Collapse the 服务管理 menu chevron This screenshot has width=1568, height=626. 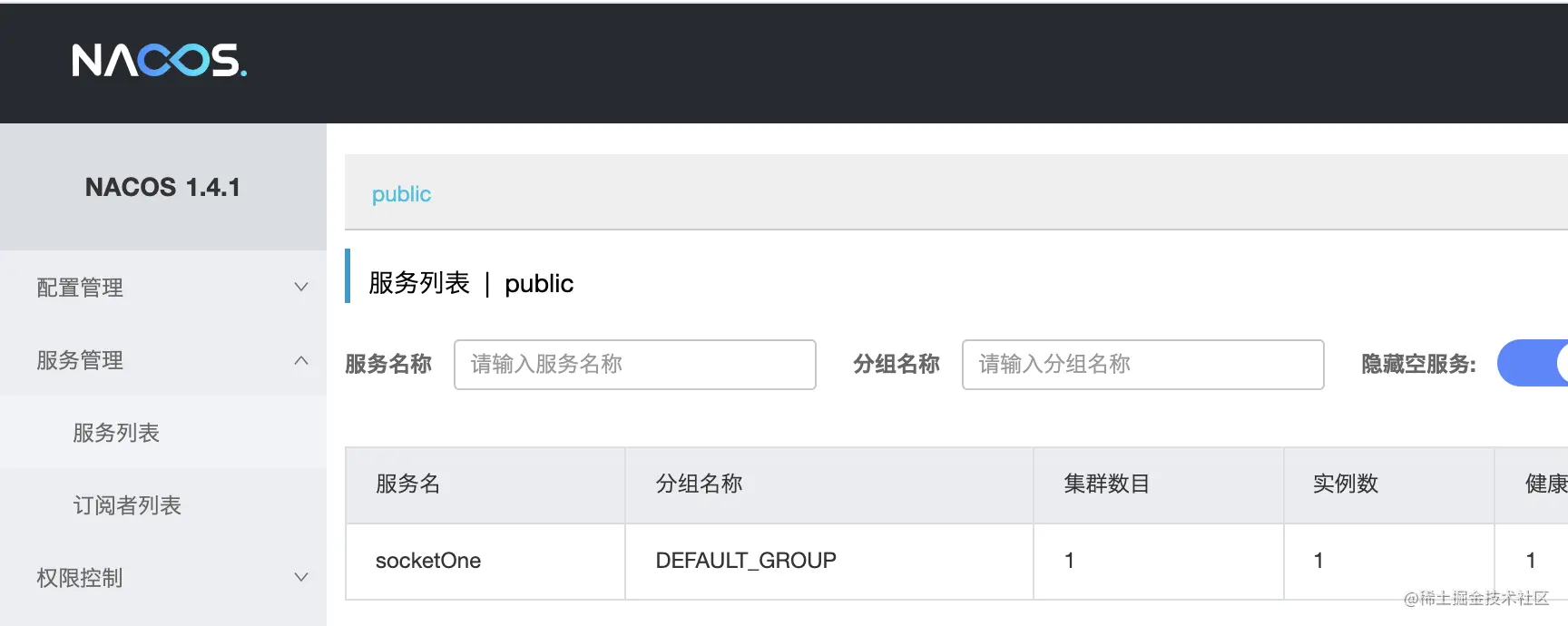tap(301, 360)
